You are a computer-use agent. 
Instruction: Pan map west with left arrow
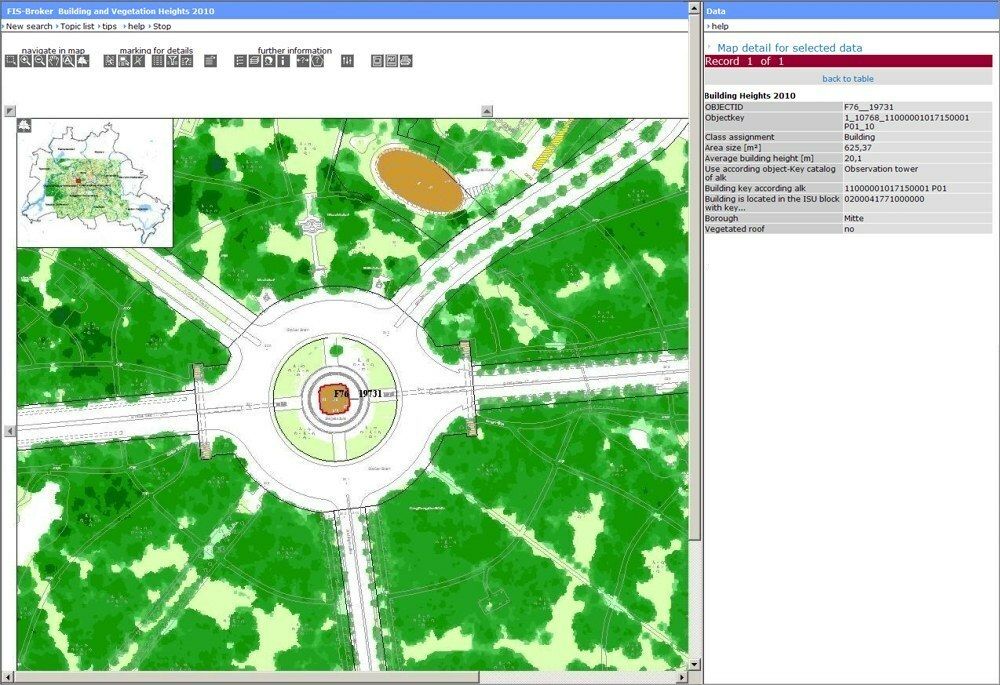[x=10, y=431]
